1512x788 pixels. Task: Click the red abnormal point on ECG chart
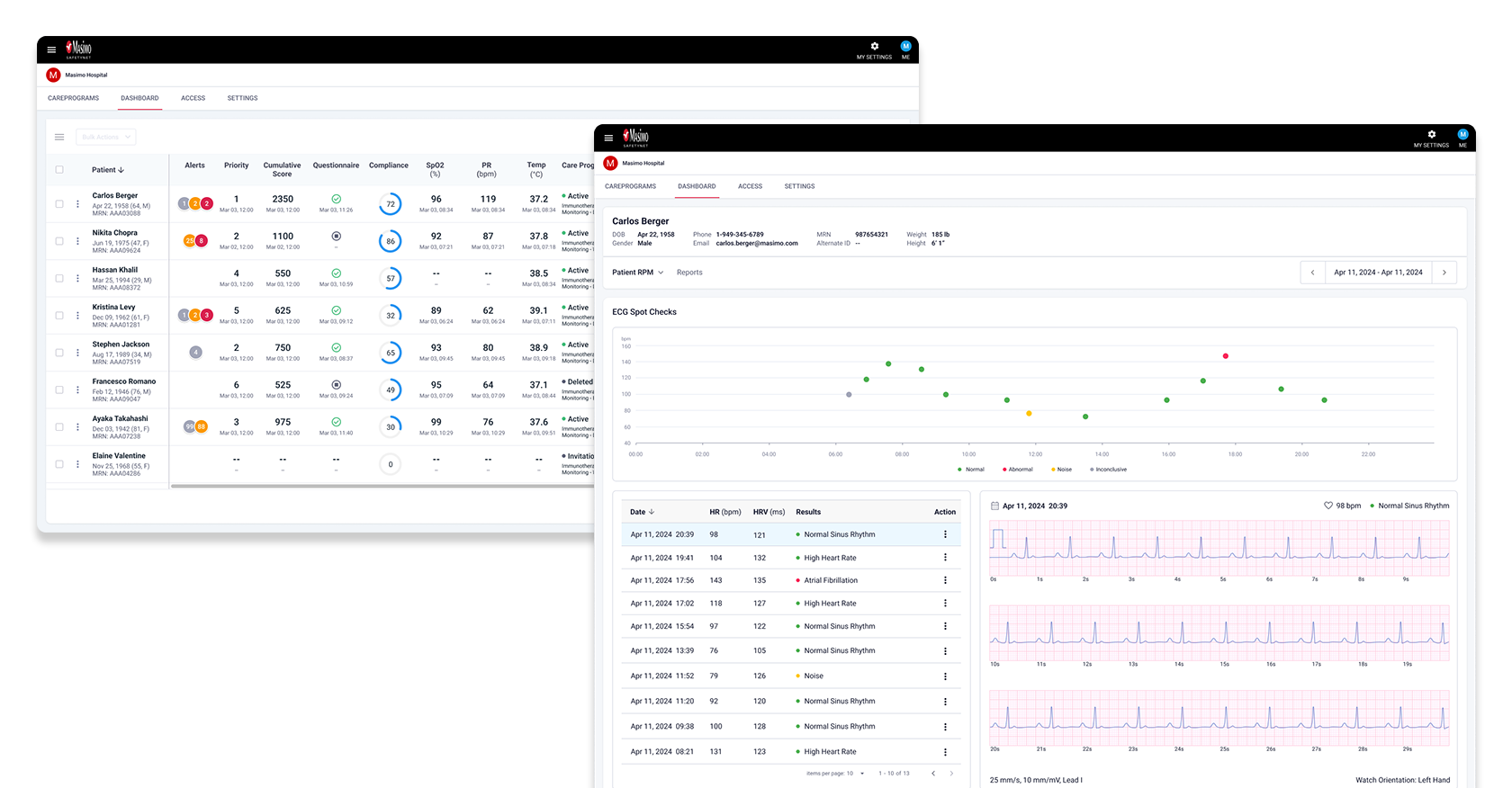(1226, 356)
